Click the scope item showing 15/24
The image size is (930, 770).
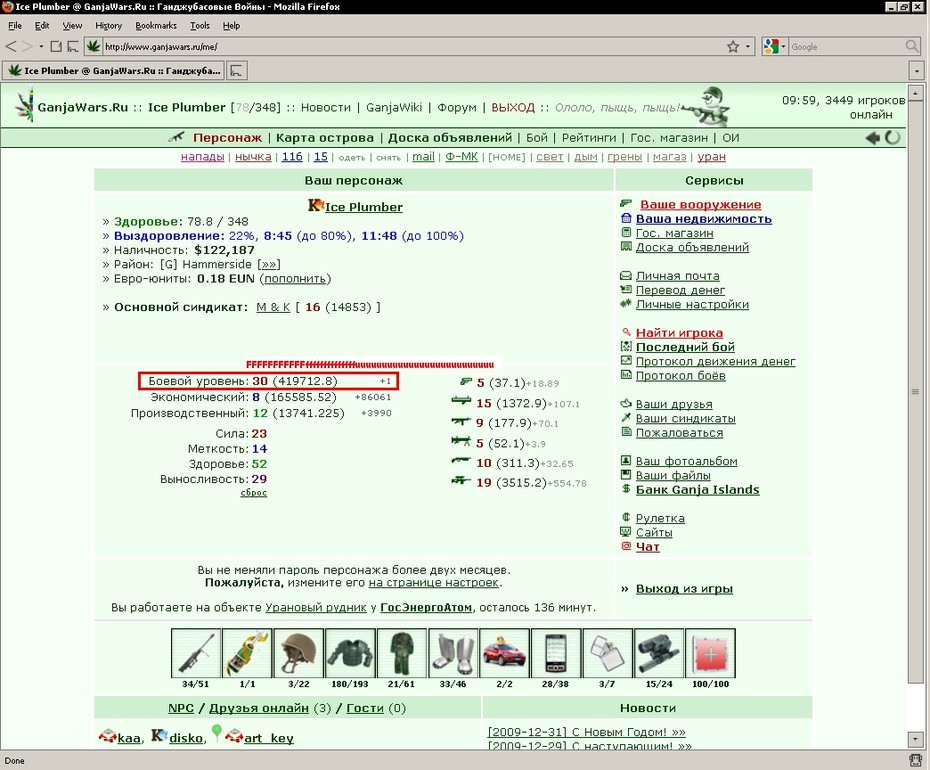click(659, 653)
